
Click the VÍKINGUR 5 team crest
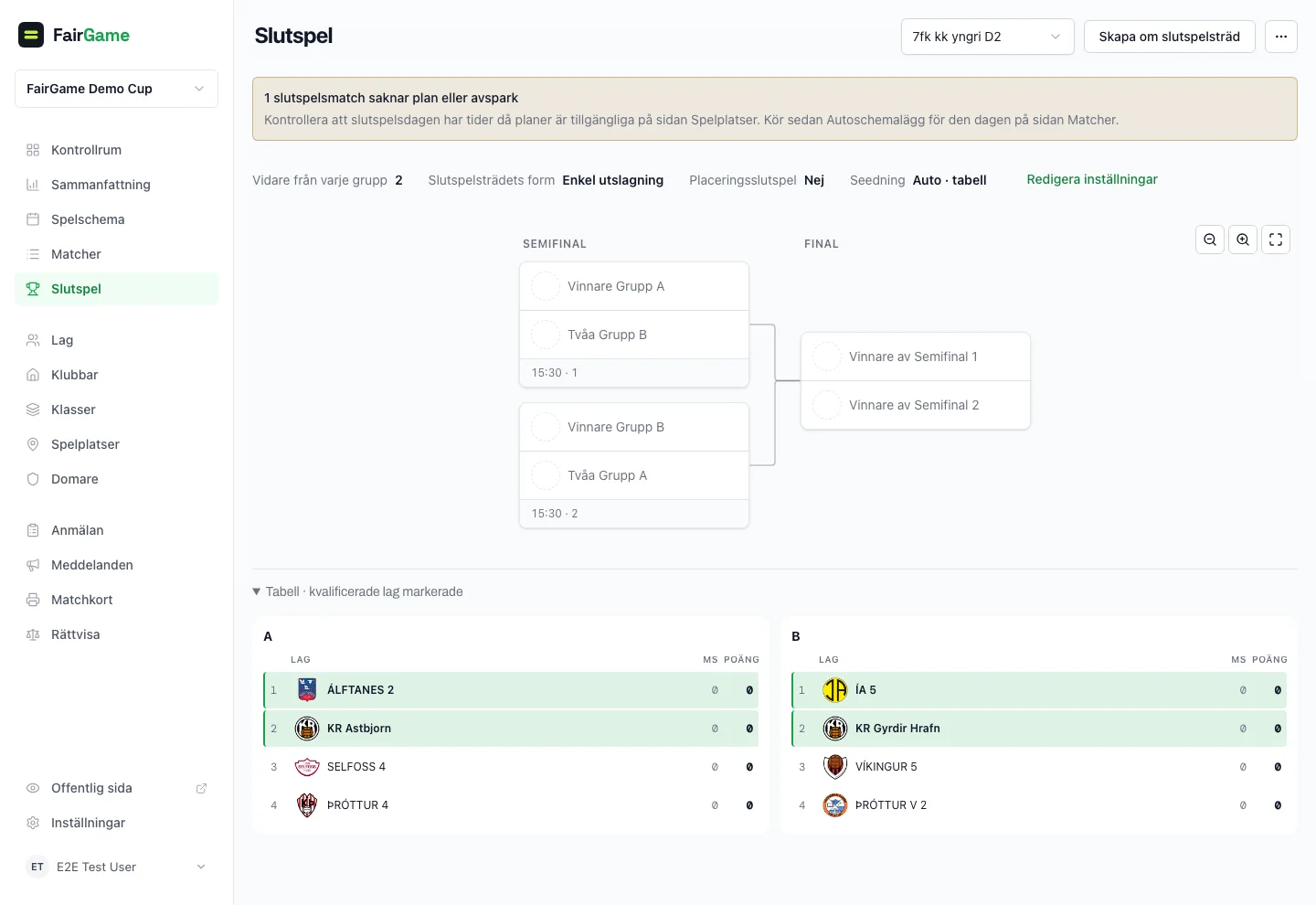pos(835,767)
